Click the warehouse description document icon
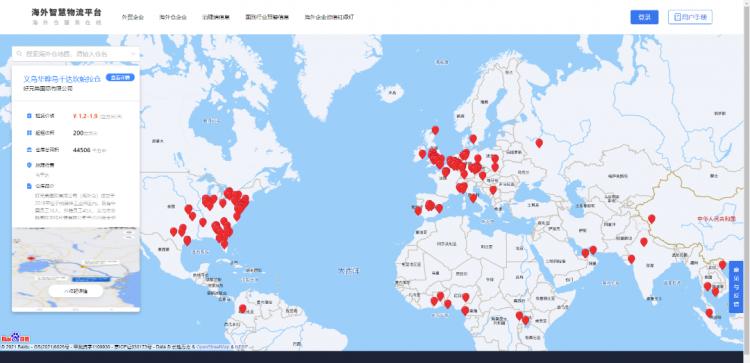 [x=29, y=186]
